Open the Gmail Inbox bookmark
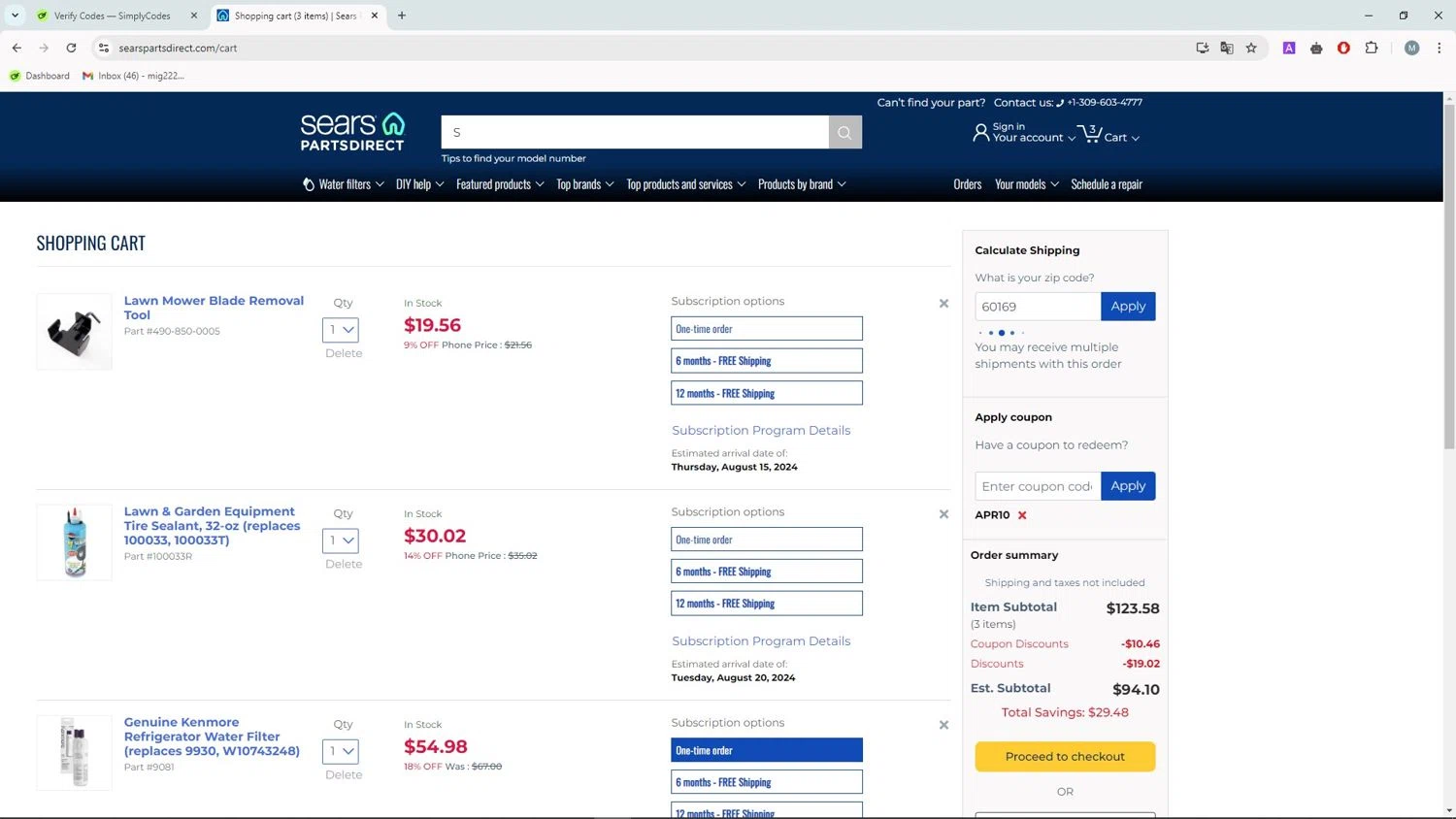Image resolution: width=1456 pixels, height=819 pixels. pos(134,76)
